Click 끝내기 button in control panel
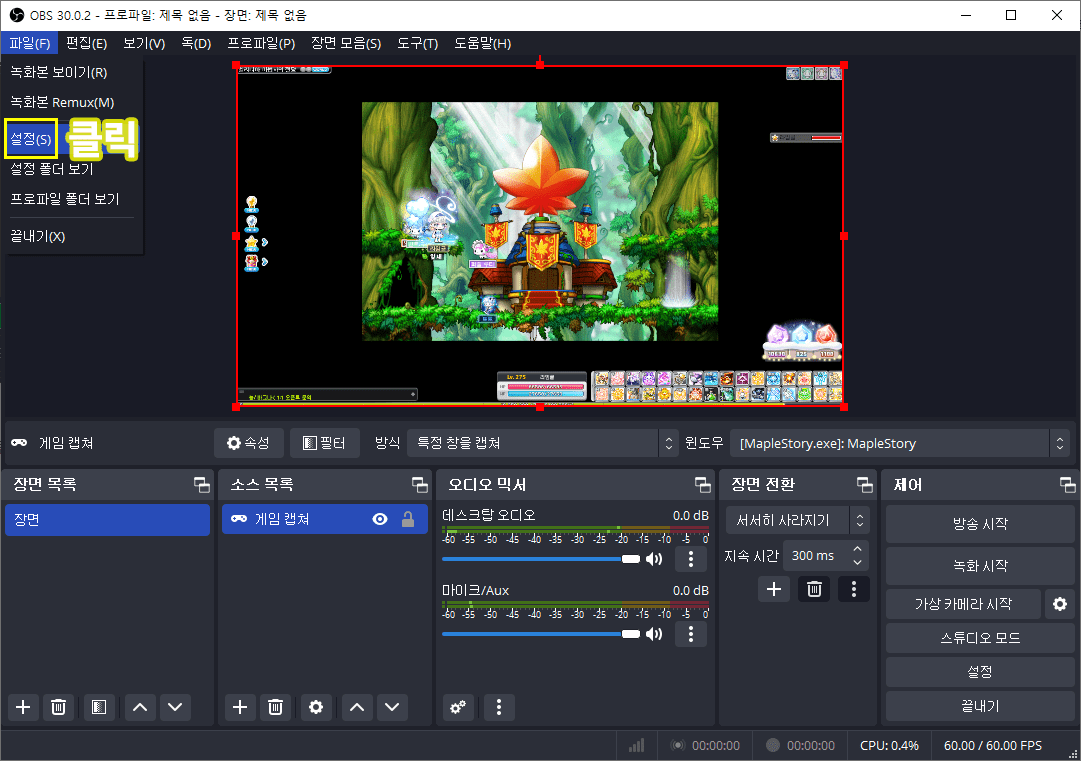1081x761 pixels. (x=980, y=707)
